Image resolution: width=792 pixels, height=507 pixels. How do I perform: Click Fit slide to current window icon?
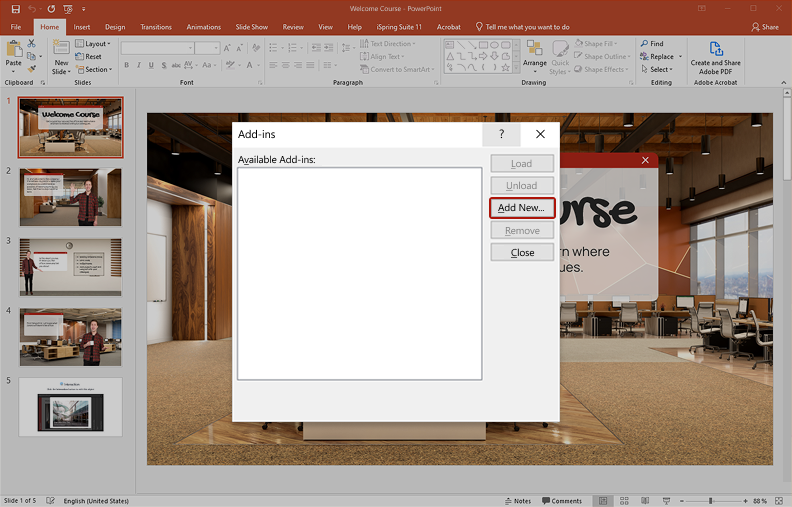[779, 500]
